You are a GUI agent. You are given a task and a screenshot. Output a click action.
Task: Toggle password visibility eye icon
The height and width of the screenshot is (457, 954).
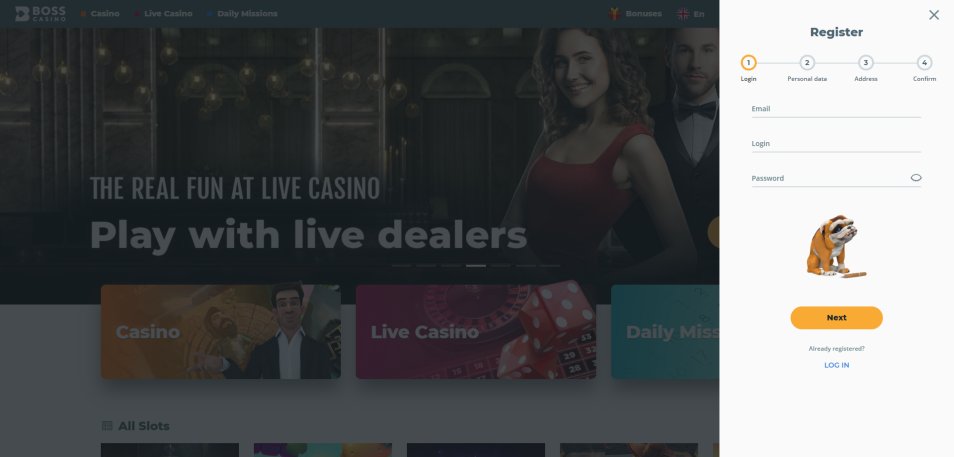(916, 178)
